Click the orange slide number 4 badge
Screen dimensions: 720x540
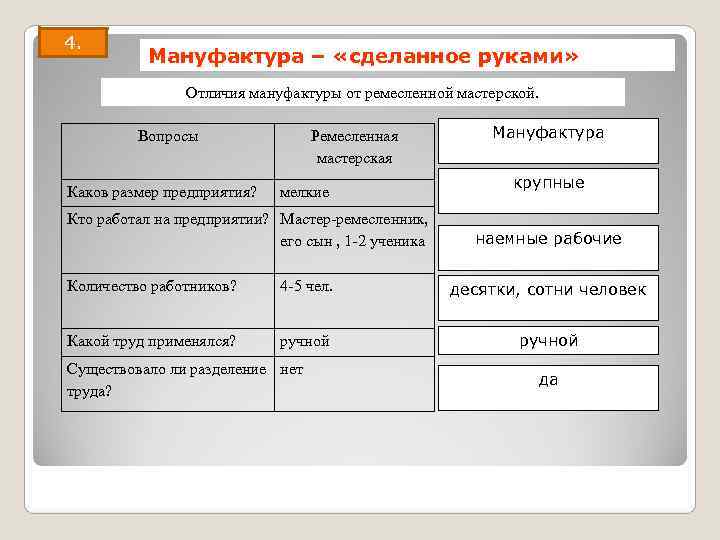click(x=73, y=42)
